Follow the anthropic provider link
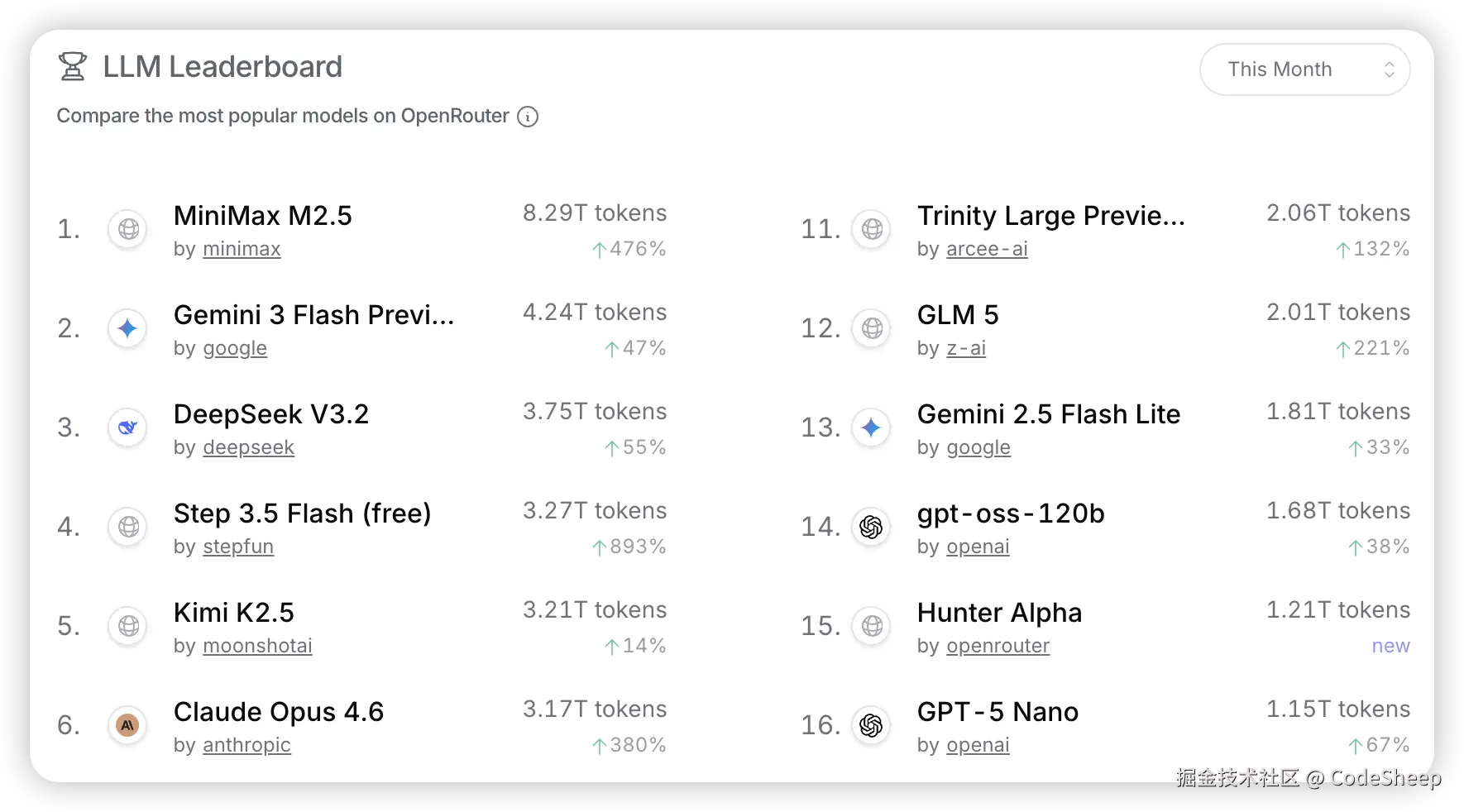1464x812 pixels. point(246,745)
